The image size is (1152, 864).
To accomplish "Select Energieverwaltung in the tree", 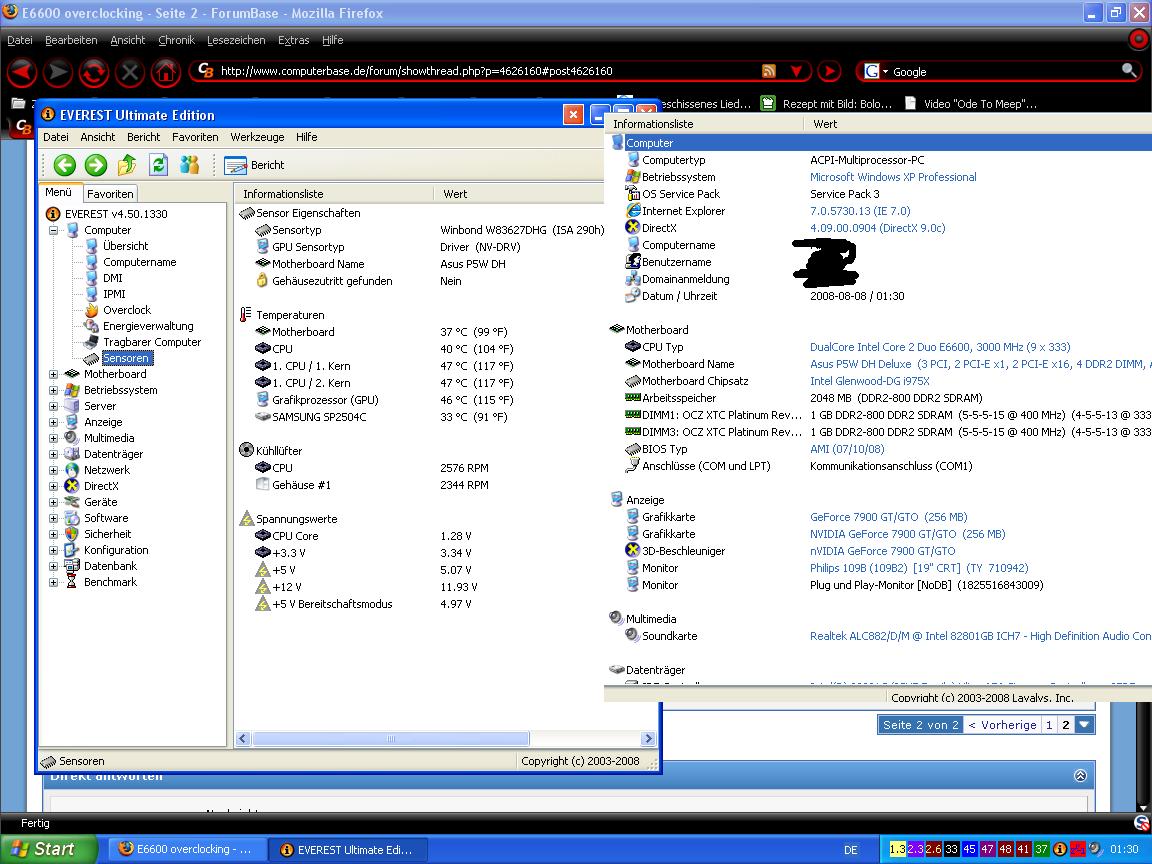I will [x=148, y=326].
